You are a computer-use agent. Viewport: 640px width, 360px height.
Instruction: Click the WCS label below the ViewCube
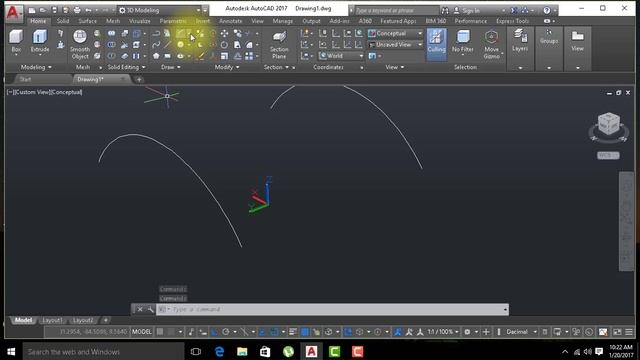pyautogui.click(x=608, y=156)
